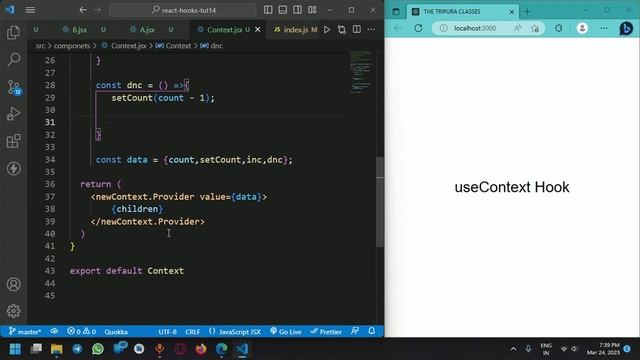Click the Prettier status bar item

coord(326,331)
